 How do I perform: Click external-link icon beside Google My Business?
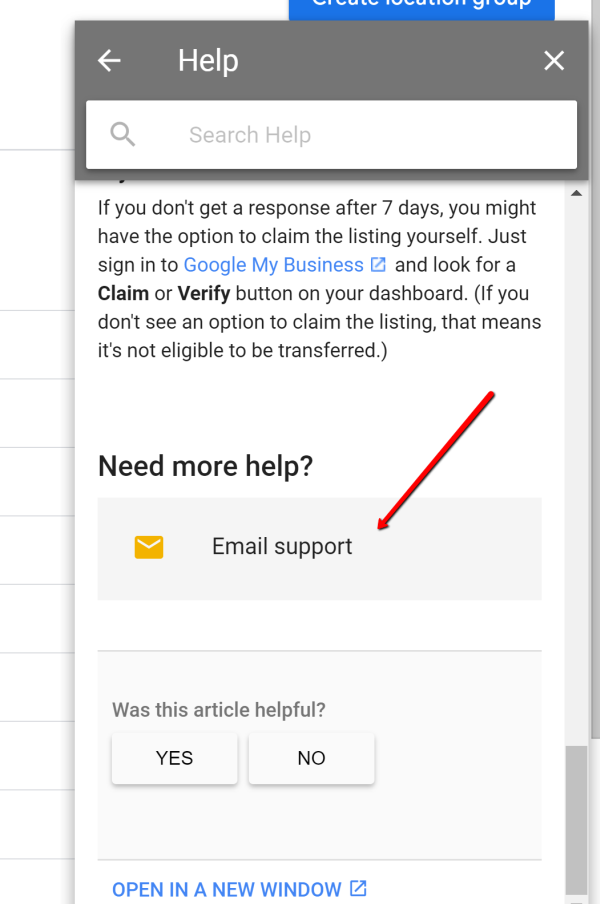(378, 264)
